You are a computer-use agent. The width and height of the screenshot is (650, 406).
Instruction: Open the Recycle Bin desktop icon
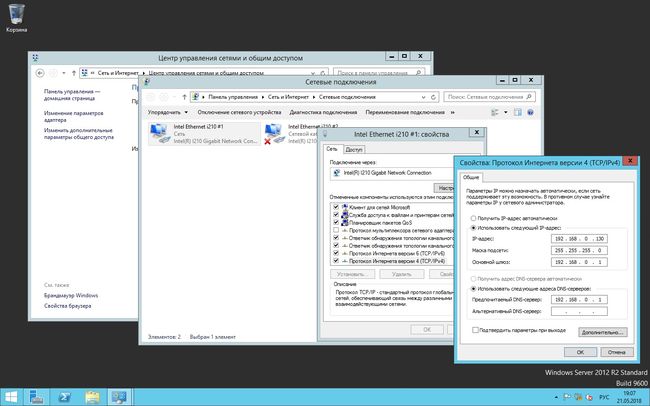[x=17, y=18]
